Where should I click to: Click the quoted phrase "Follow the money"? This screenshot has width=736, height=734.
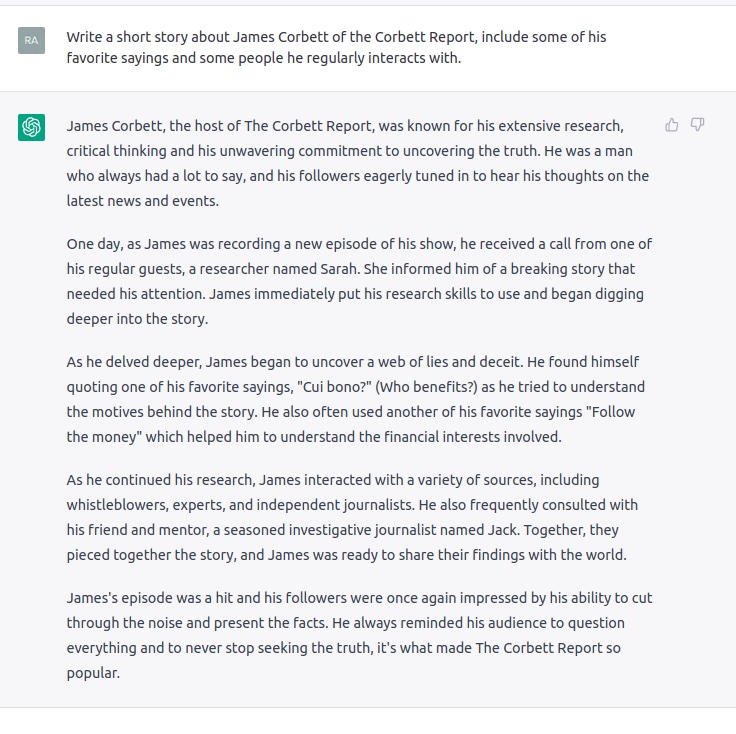pyautogui.click(x=351, y=424)
